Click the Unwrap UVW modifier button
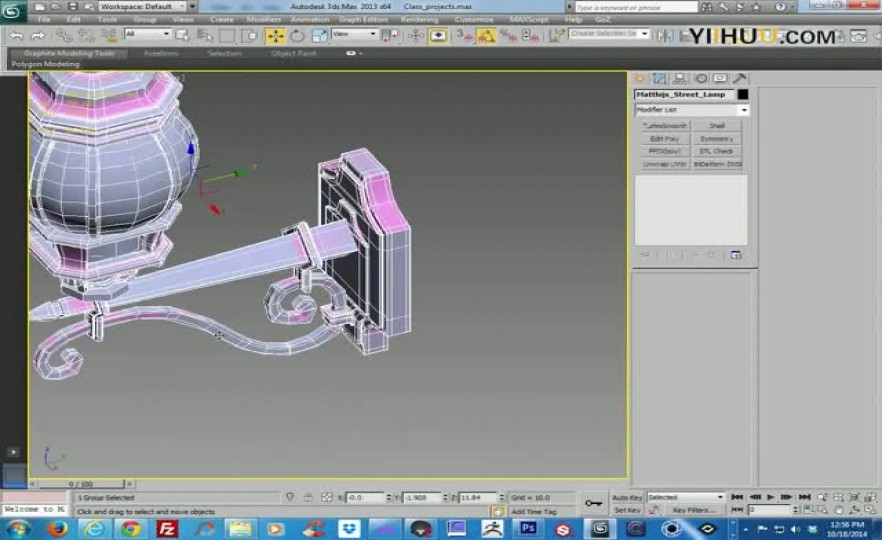The image size is (882, 540). [665, 164]
